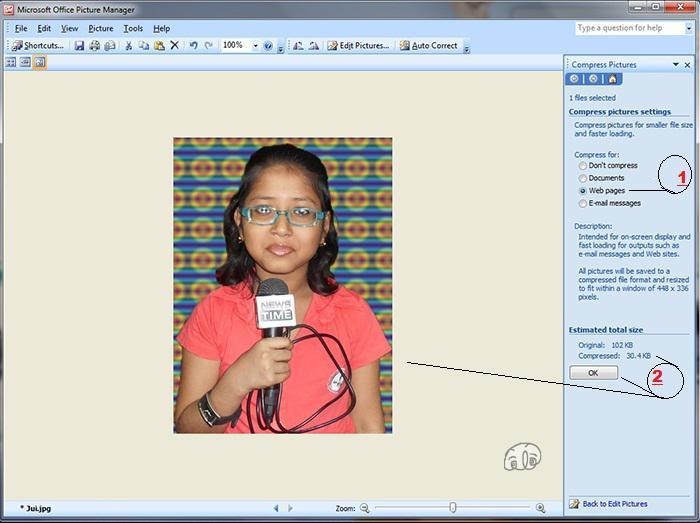Select the E-mail messages compression option
This screenshot has width=700, height=523.
tap(582, 203)
